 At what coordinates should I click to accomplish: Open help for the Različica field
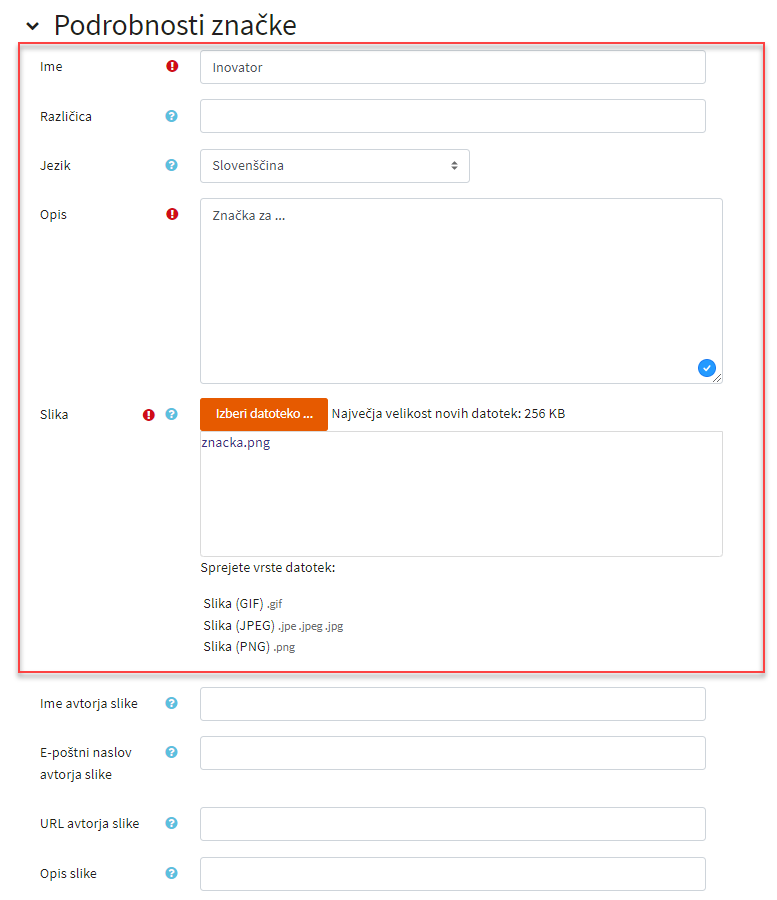[x=172, y=116]
